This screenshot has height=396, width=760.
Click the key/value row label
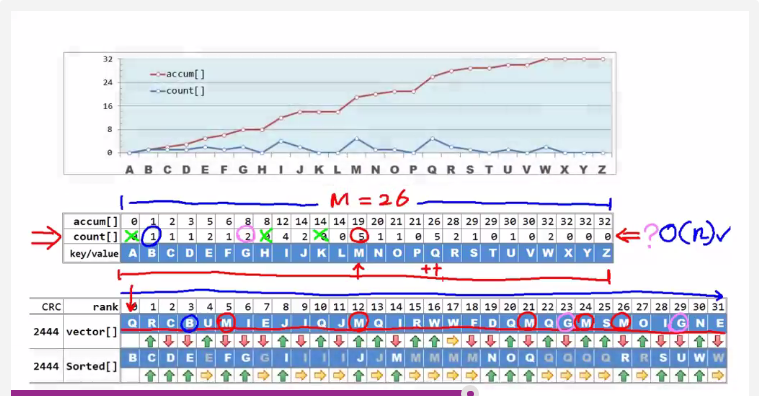pos(94,253)
